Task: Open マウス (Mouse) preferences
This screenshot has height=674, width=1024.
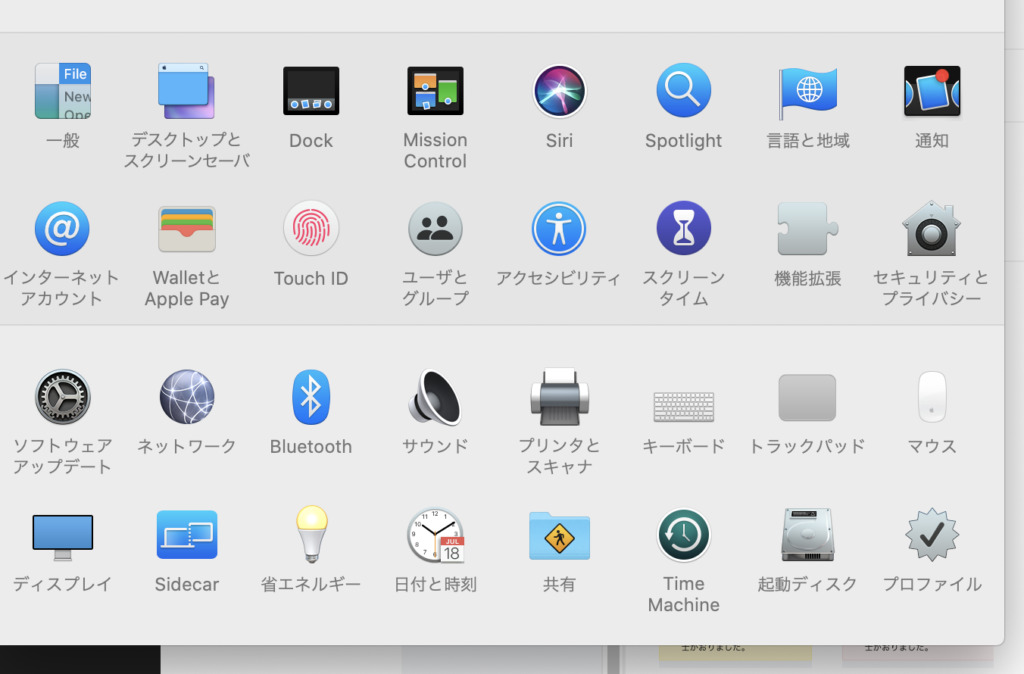Action: 932,397
